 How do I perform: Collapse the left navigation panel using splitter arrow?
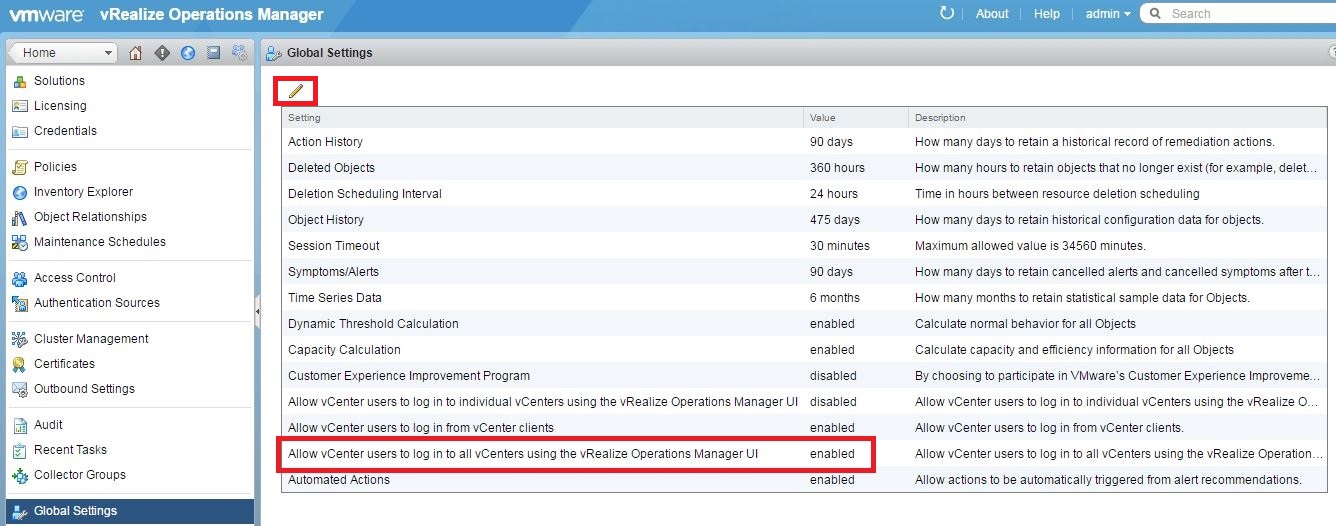(257, 312)
